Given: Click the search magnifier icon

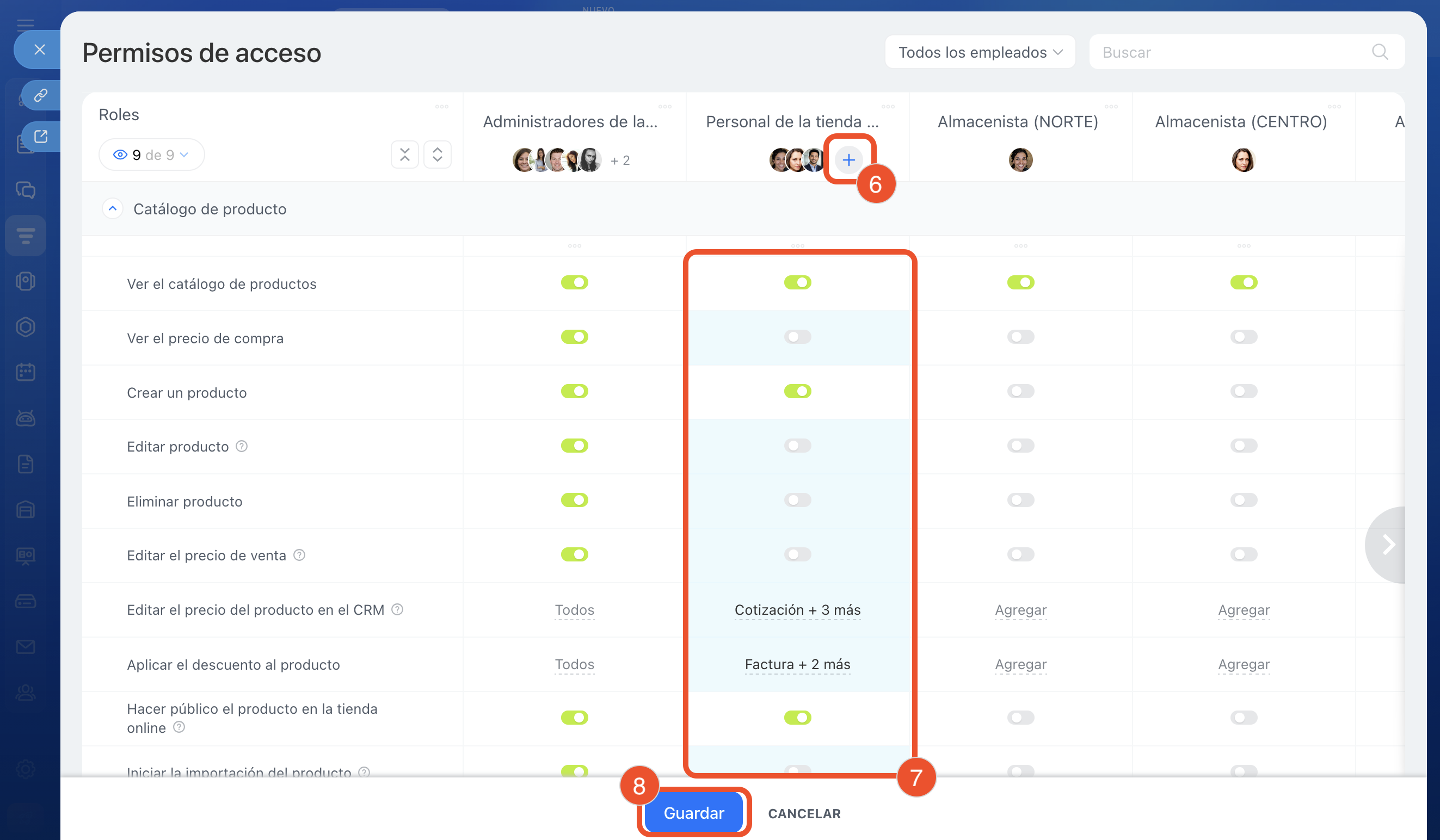Looking at the screenshot, I should [1380, 52].
